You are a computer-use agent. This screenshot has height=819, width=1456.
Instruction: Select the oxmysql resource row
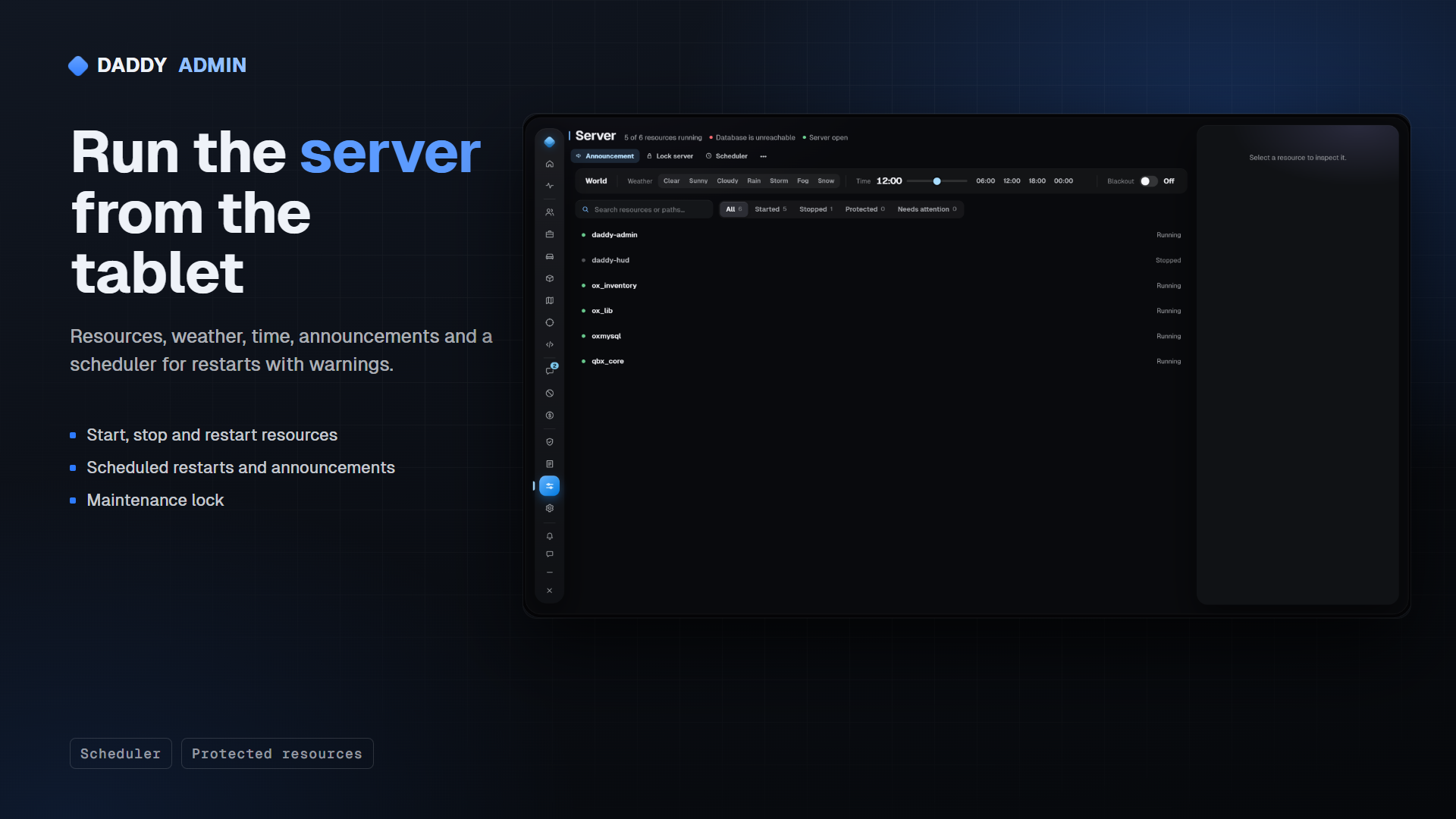click(880, 336)
